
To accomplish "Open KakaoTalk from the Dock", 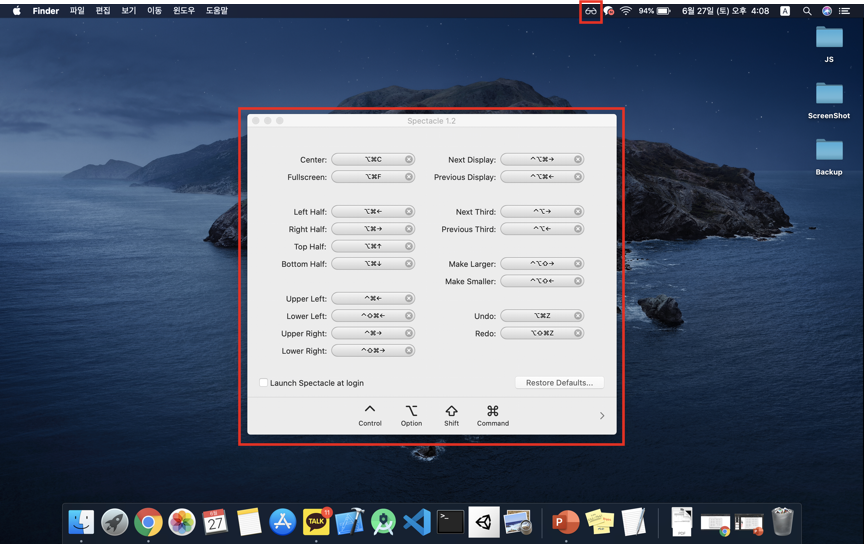I will coord(316,521).
